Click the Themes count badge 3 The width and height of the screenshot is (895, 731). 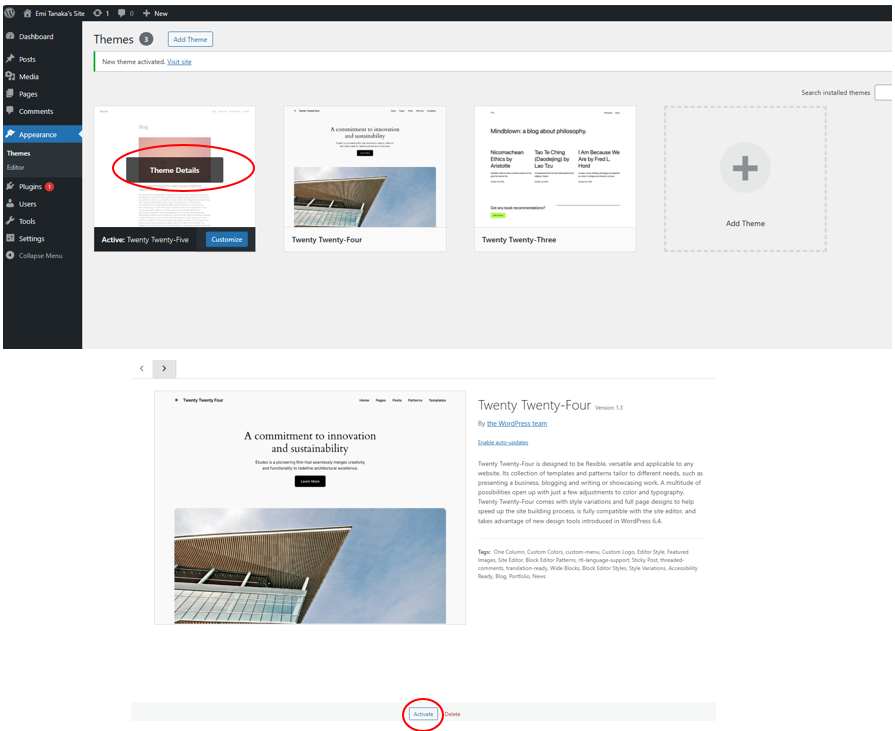click(146, 39)
